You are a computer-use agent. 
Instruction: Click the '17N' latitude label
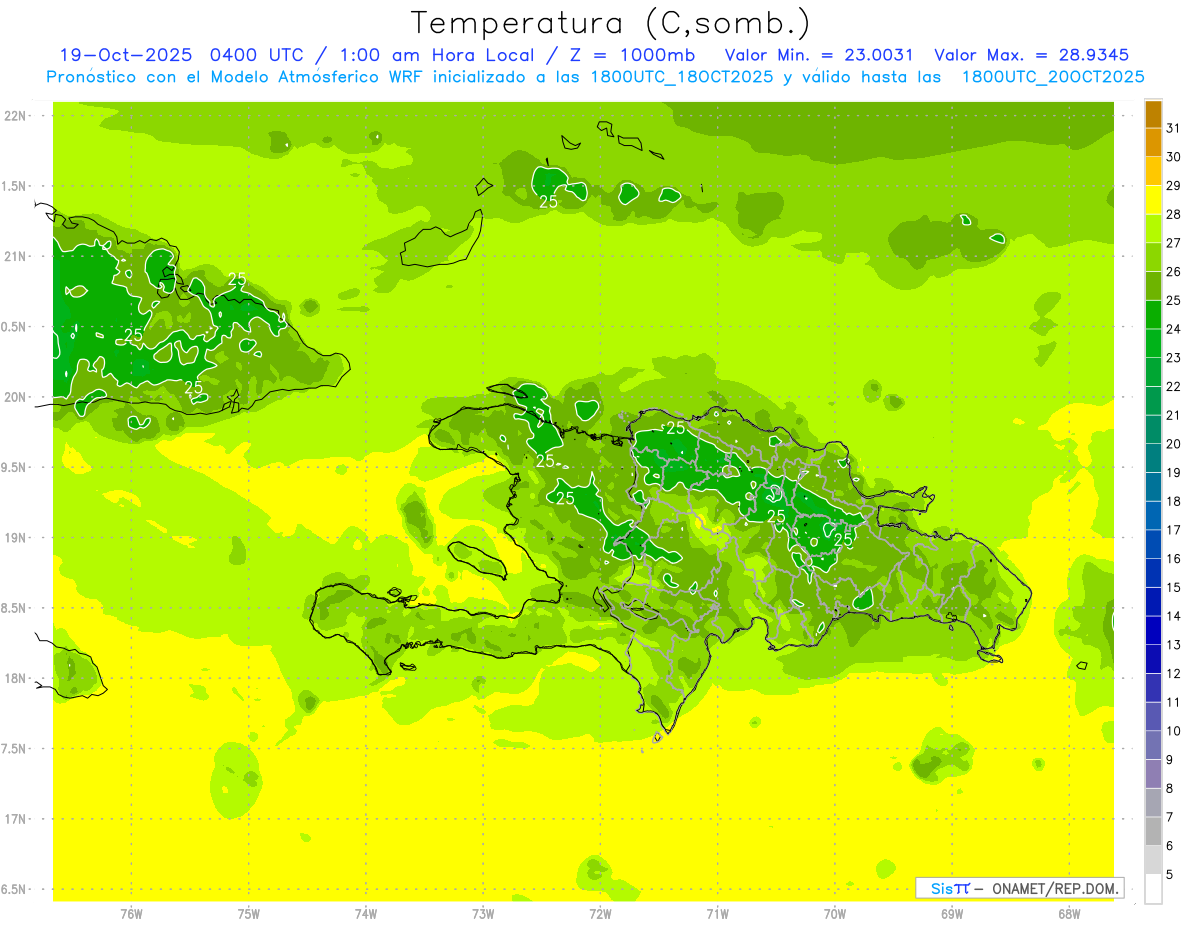pos(17,820)
